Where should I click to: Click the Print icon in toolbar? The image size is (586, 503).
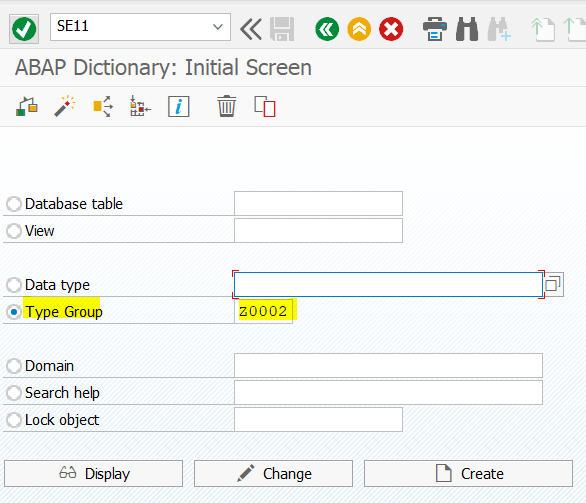[x=435, y=29]
